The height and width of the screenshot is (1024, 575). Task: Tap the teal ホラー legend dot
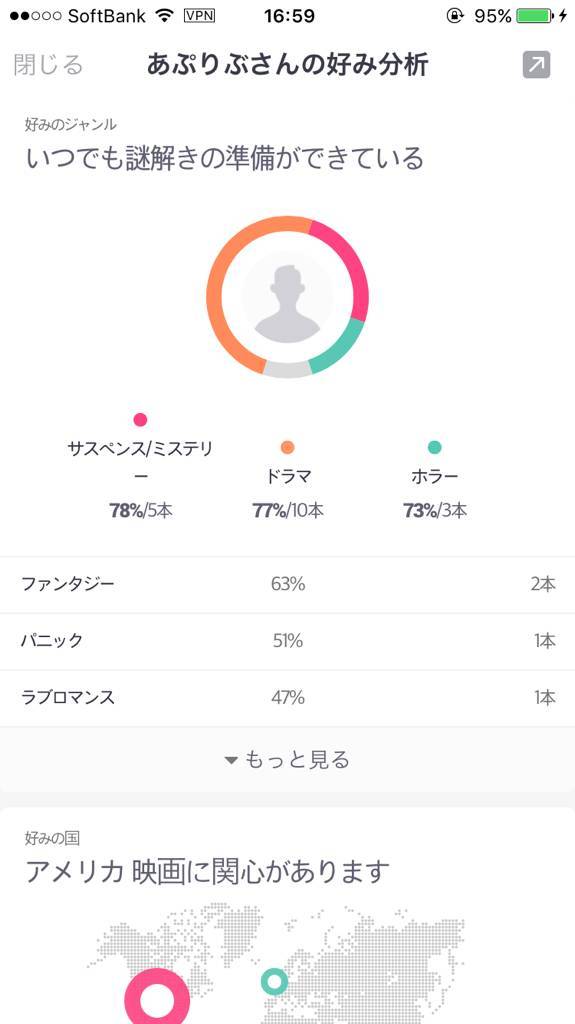coord(435,447)
